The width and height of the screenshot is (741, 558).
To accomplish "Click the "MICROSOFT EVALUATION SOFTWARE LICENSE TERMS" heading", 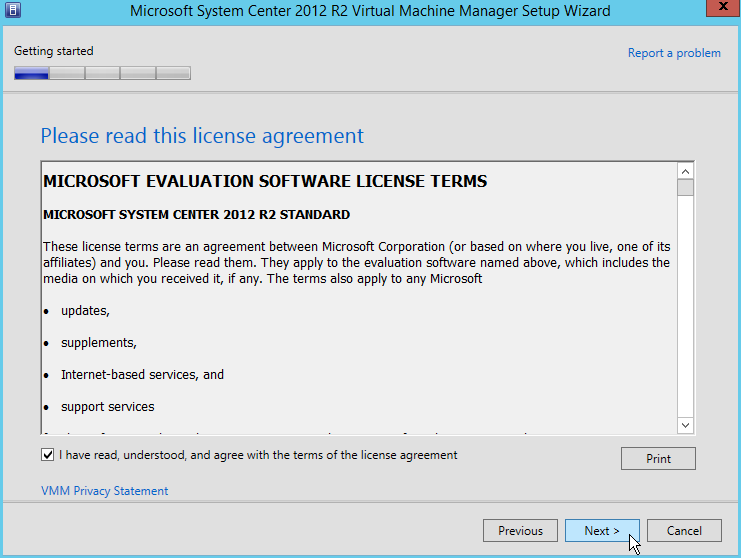I will 265,182.
